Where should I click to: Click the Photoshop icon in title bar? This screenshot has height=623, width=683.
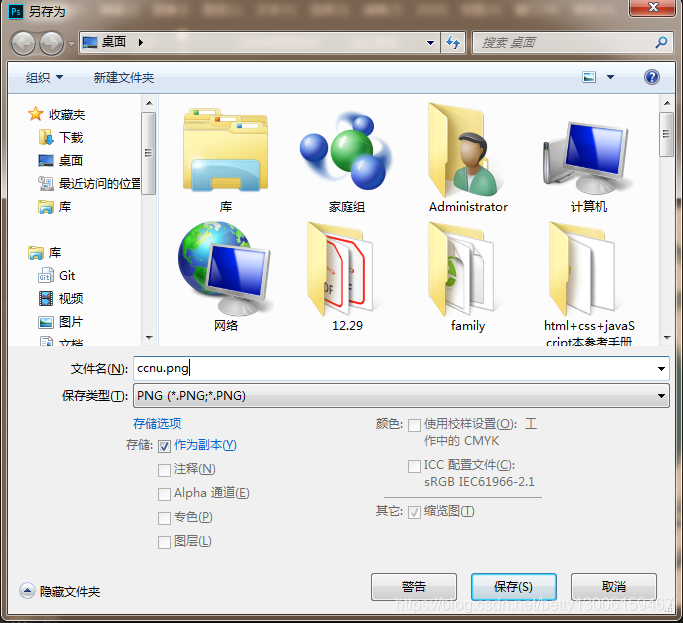click(16, 11)
